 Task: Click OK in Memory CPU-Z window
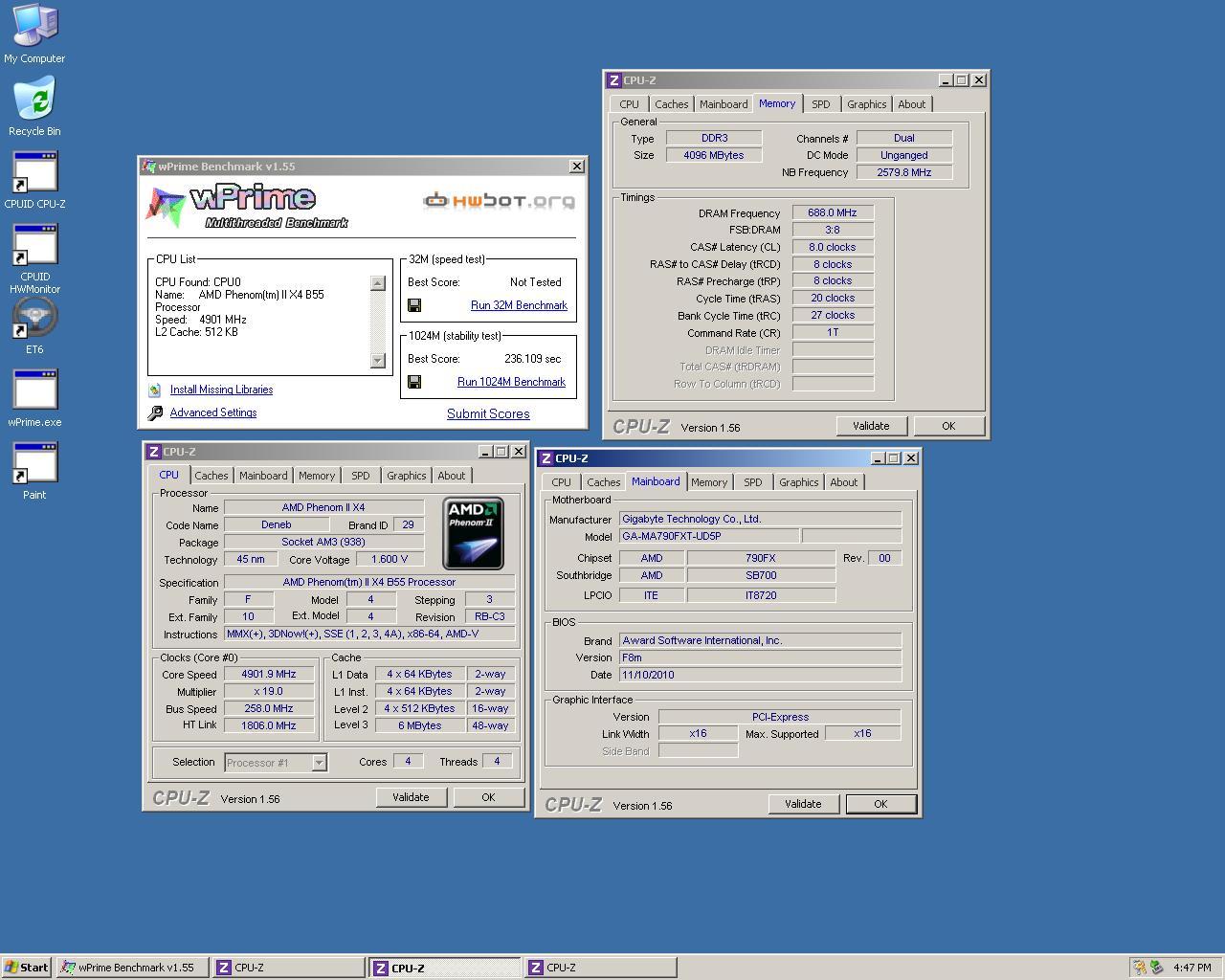pyautogui.click(x=948, y=426)
